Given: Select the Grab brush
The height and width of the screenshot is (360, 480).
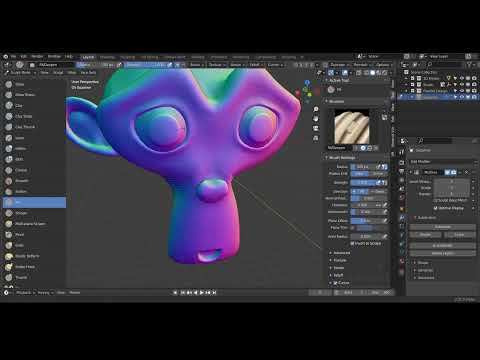Looking at the screenshot, I should pyautogui.click(x=34, y=245).
